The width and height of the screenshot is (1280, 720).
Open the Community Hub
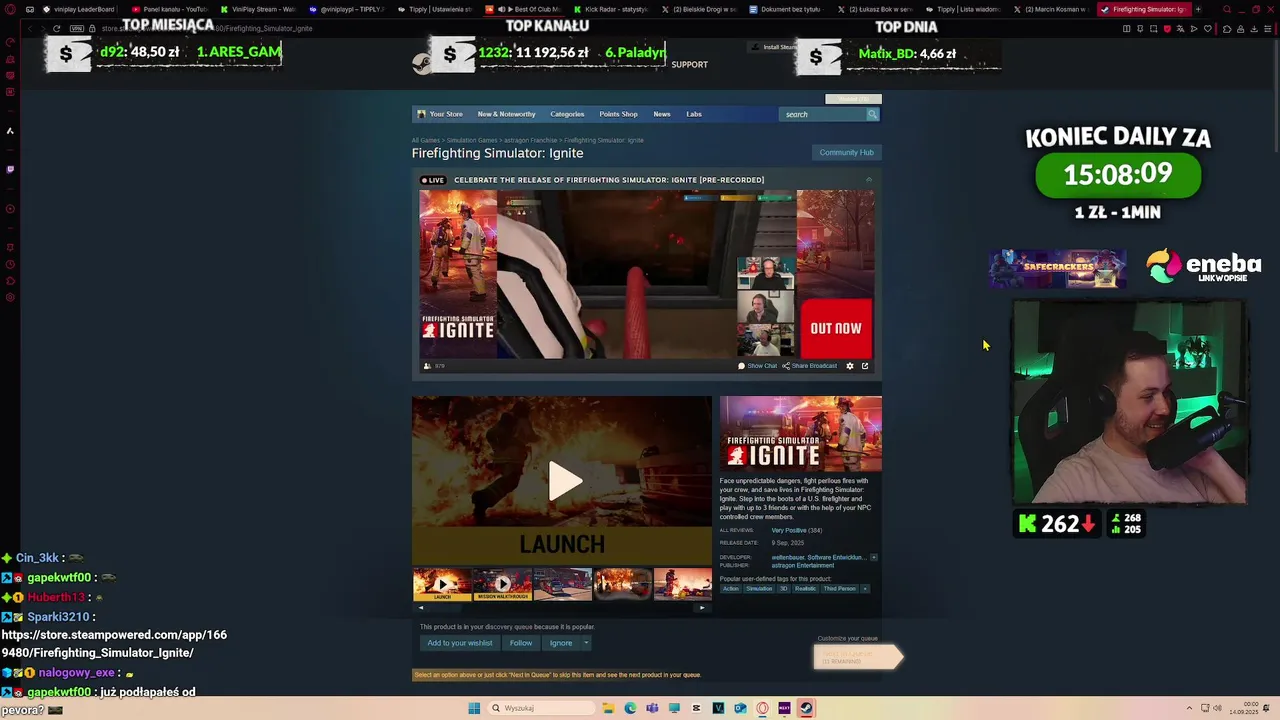[x=846, y=152]
